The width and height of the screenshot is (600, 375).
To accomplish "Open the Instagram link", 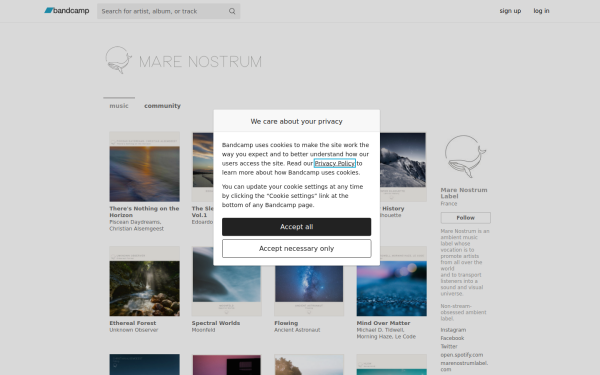I will pos(453,330).
